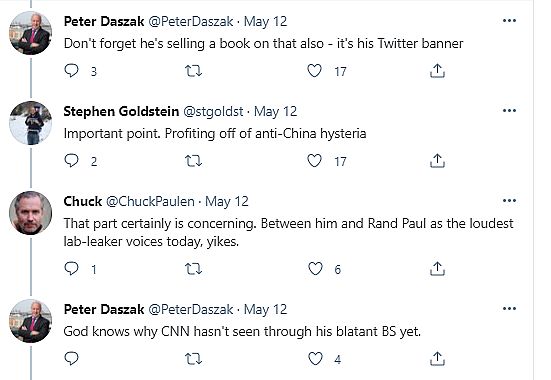
Task: Open more options on Chuck's tweet
Action: 509,201
